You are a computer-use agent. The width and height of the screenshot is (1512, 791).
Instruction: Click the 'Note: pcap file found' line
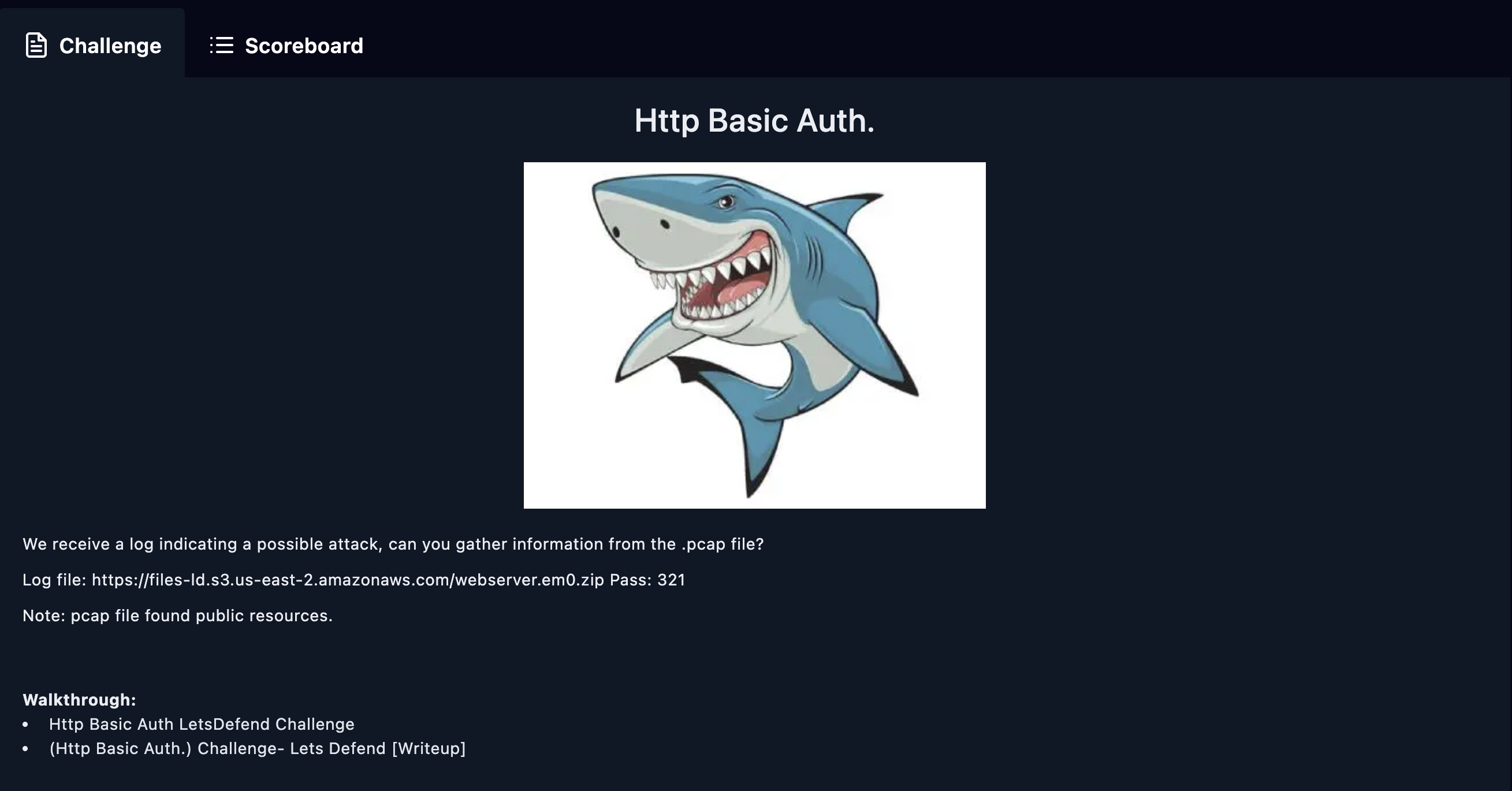177,615
